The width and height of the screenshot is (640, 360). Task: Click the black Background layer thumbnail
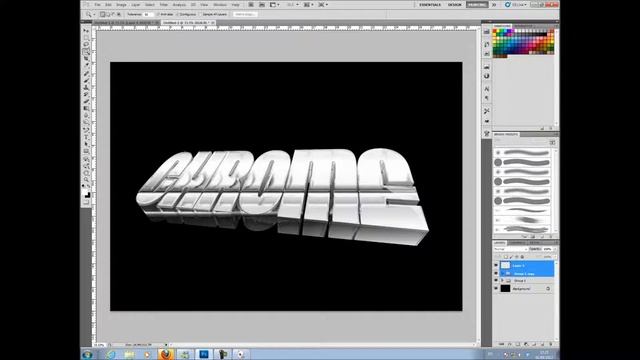point(505,289)
